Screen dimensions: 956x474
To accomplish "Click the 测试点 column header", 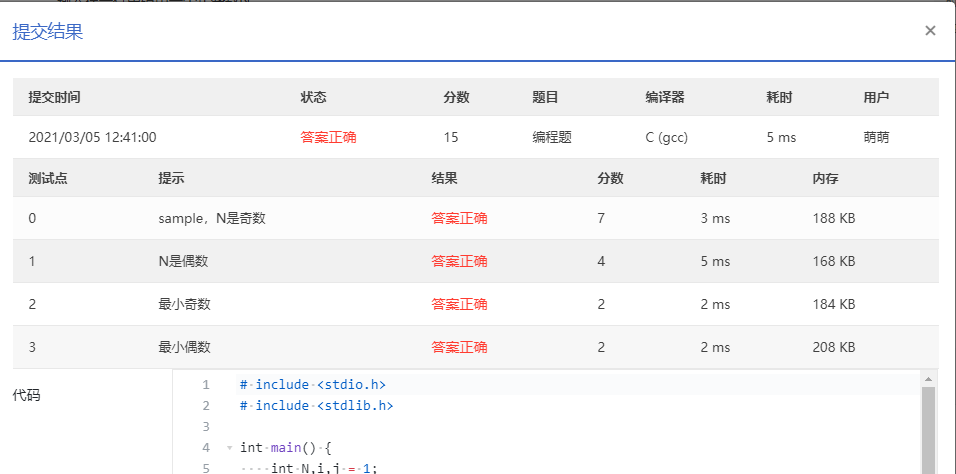I will 48,178.
